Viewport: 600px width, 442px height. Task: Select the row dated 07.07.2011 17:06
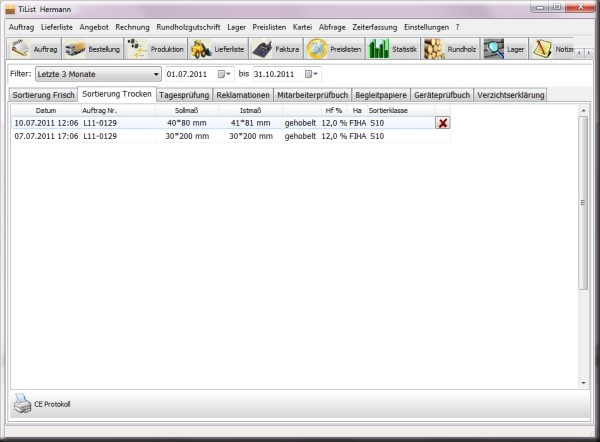point(231,136)
